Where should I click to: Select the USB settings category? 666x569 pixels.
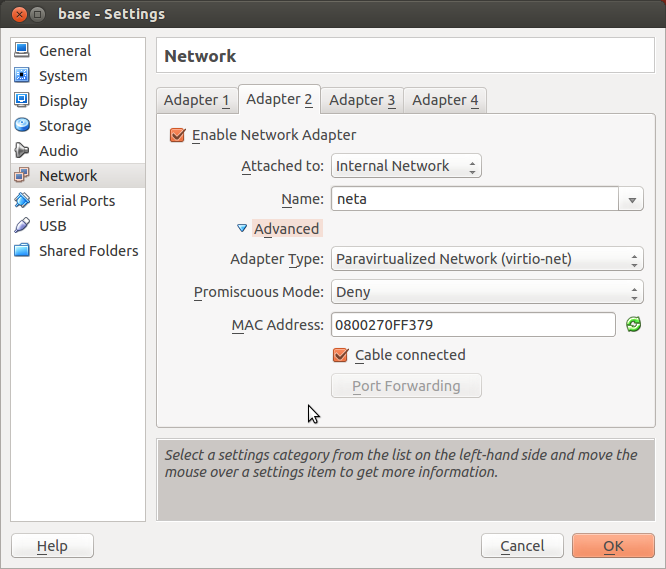tap(52, 226)
